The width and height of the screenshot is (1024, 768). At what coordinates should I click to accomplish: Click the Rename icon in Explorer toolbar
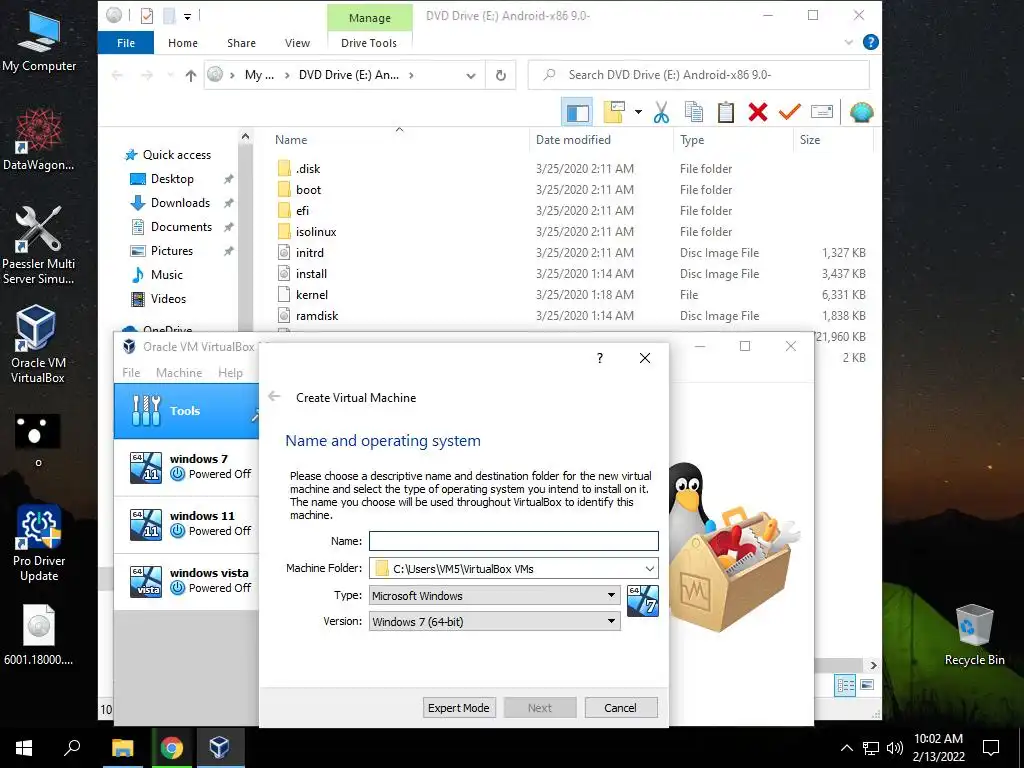(822, 112)
